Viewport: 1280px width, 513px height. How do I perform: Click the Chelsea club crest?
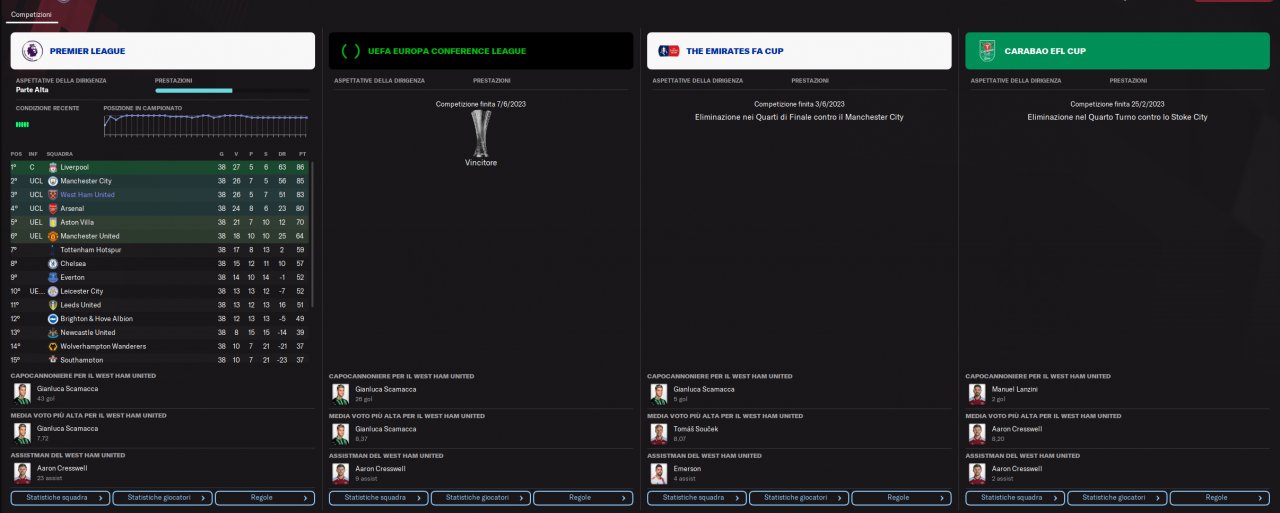[53, 263]
